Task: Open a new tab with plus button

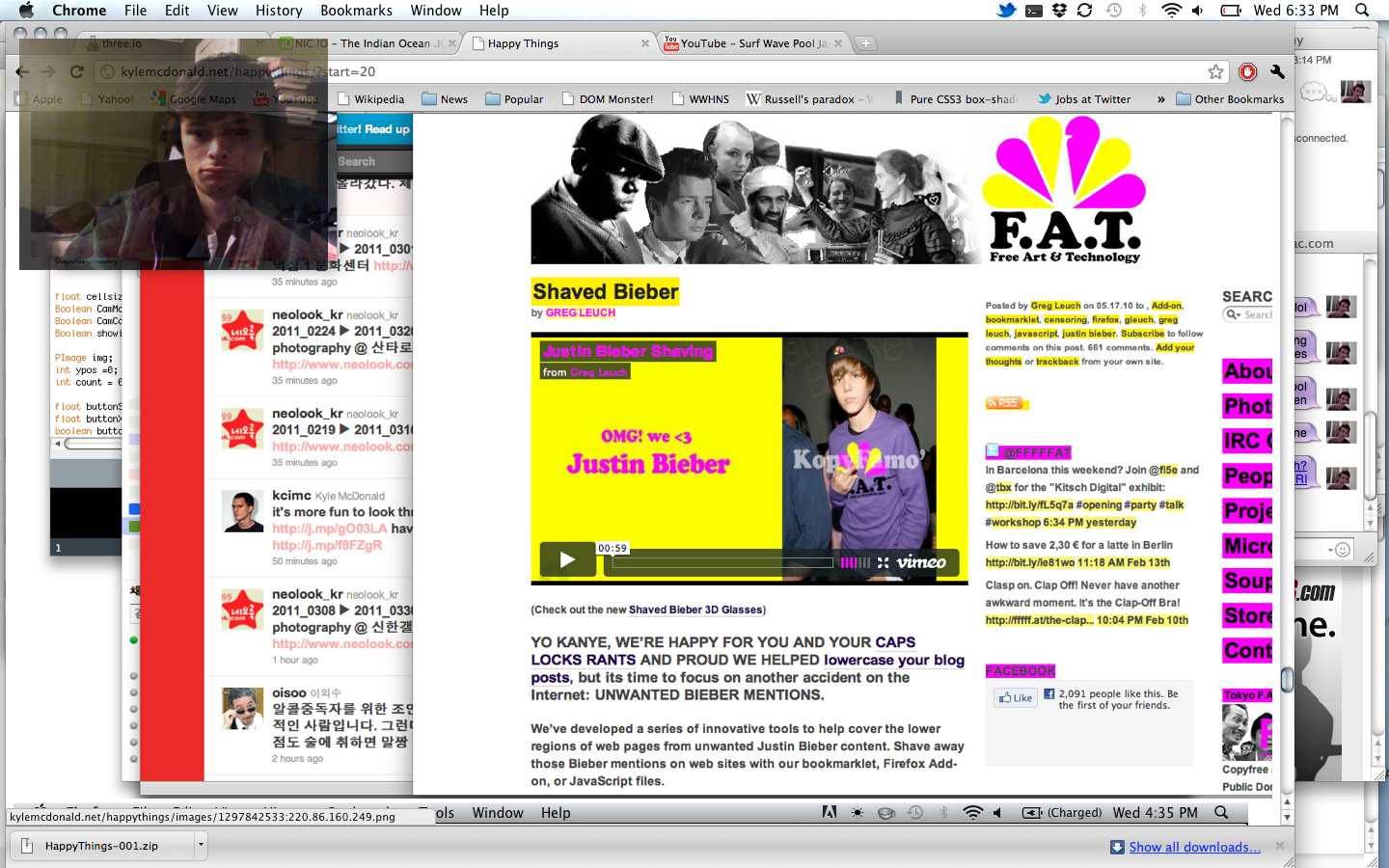Action: pyautogui.click(x=865, y=43)
